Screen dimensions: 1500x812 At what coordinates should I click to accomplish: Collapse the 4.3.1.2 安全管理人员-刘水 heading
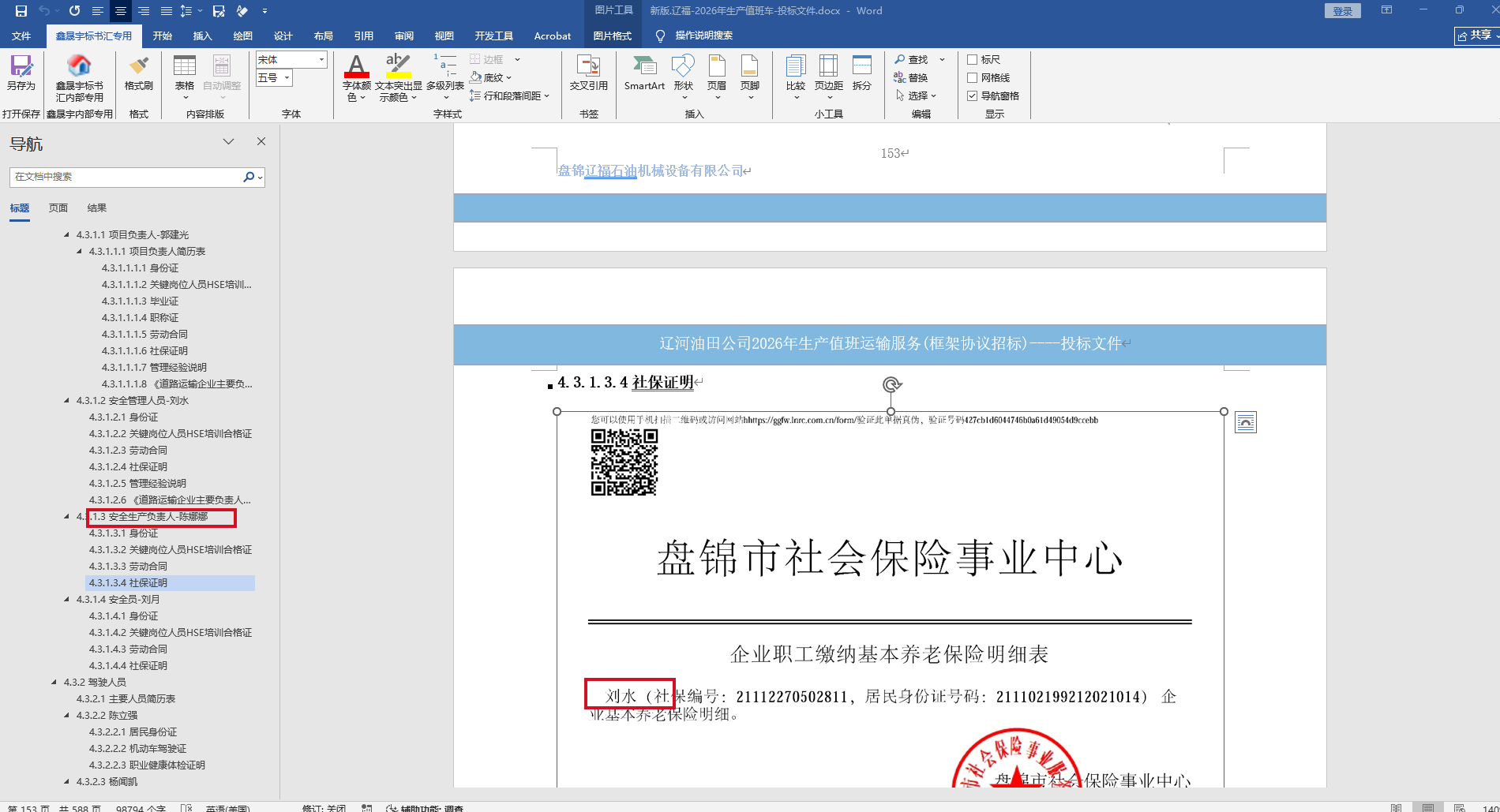click(67, 401)
